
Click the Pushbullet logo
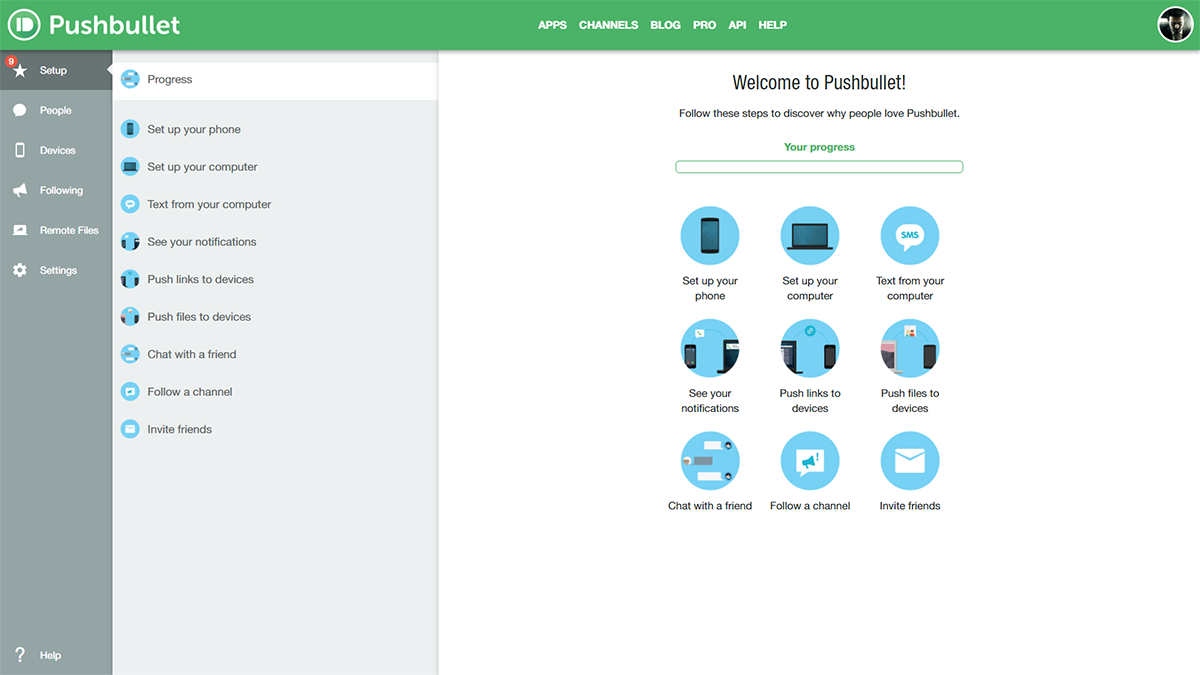click(x=98, y=25)
